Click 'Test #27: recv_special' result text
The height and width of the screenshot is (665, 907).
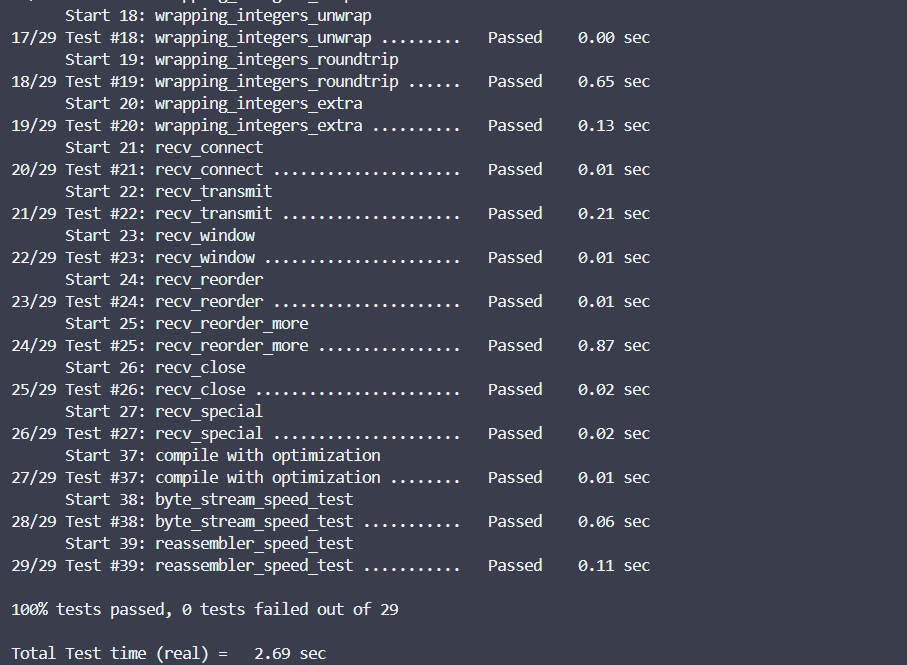164,433
